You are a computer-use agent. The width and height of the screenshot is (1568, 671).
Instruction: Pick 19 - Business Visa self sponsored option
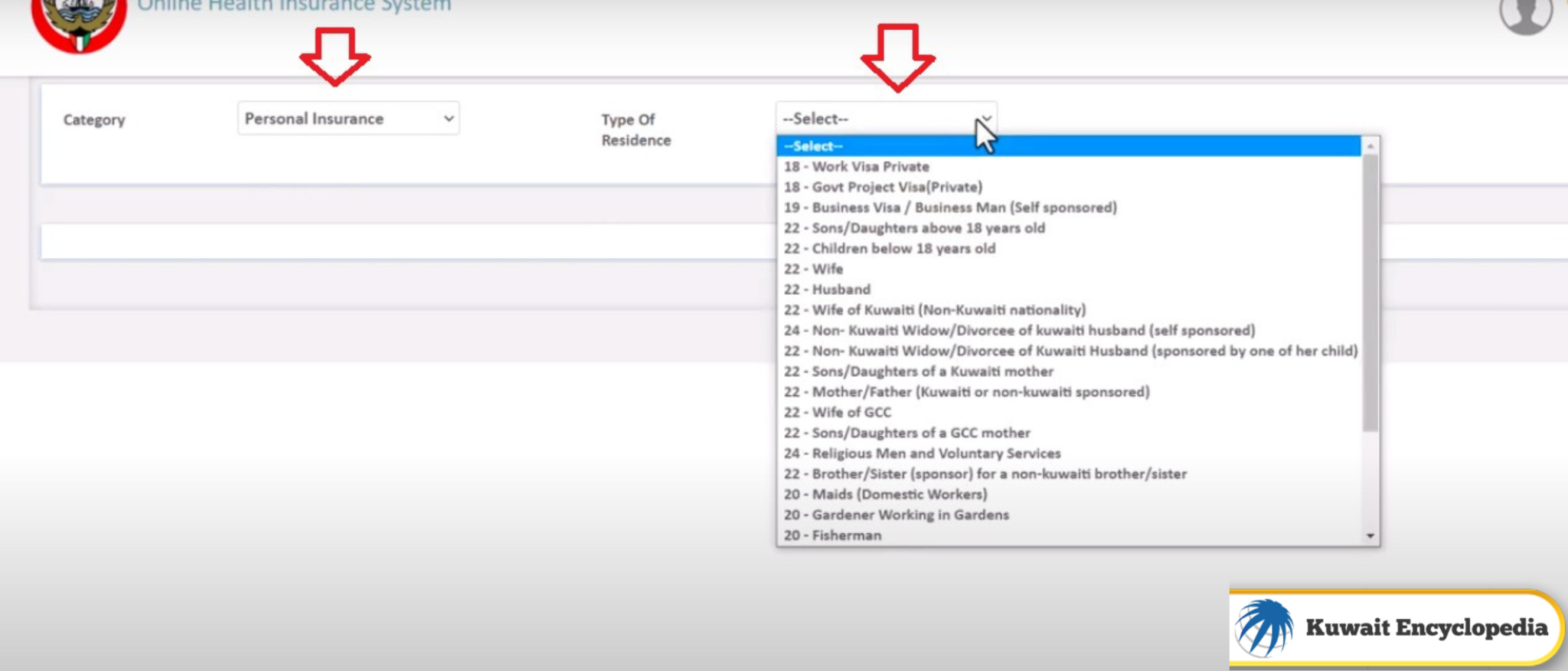point(949,208)
